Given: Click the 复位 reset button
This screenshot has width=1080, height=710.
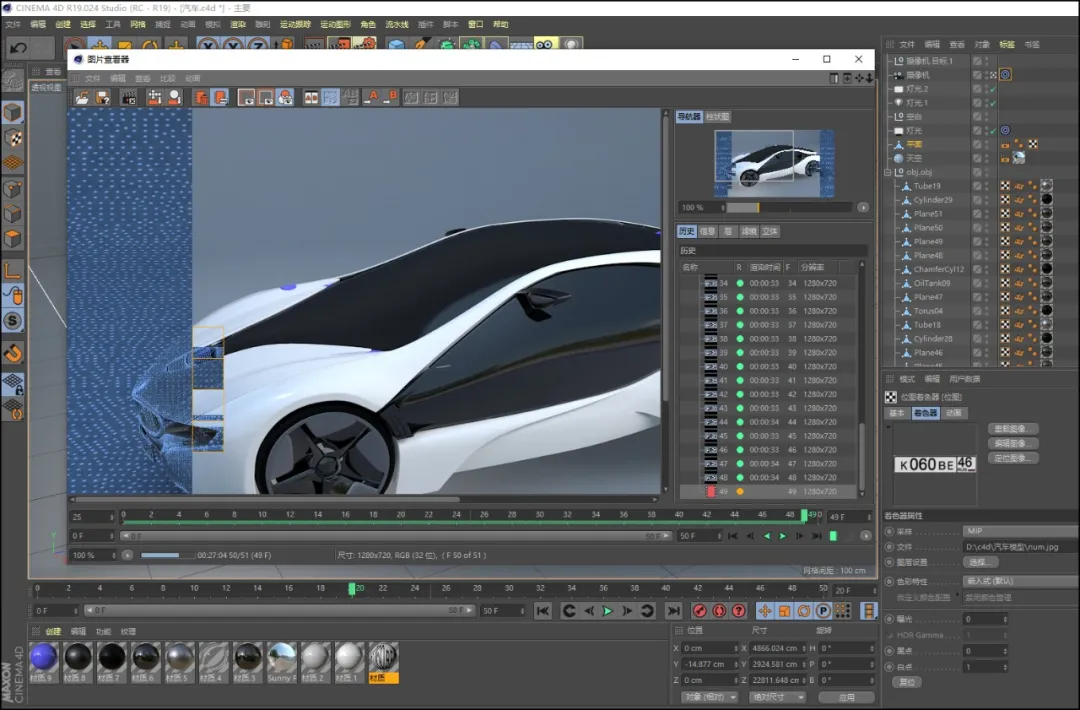Looking at the screenshot, I should pyautogui.click(x=907, y=682).
